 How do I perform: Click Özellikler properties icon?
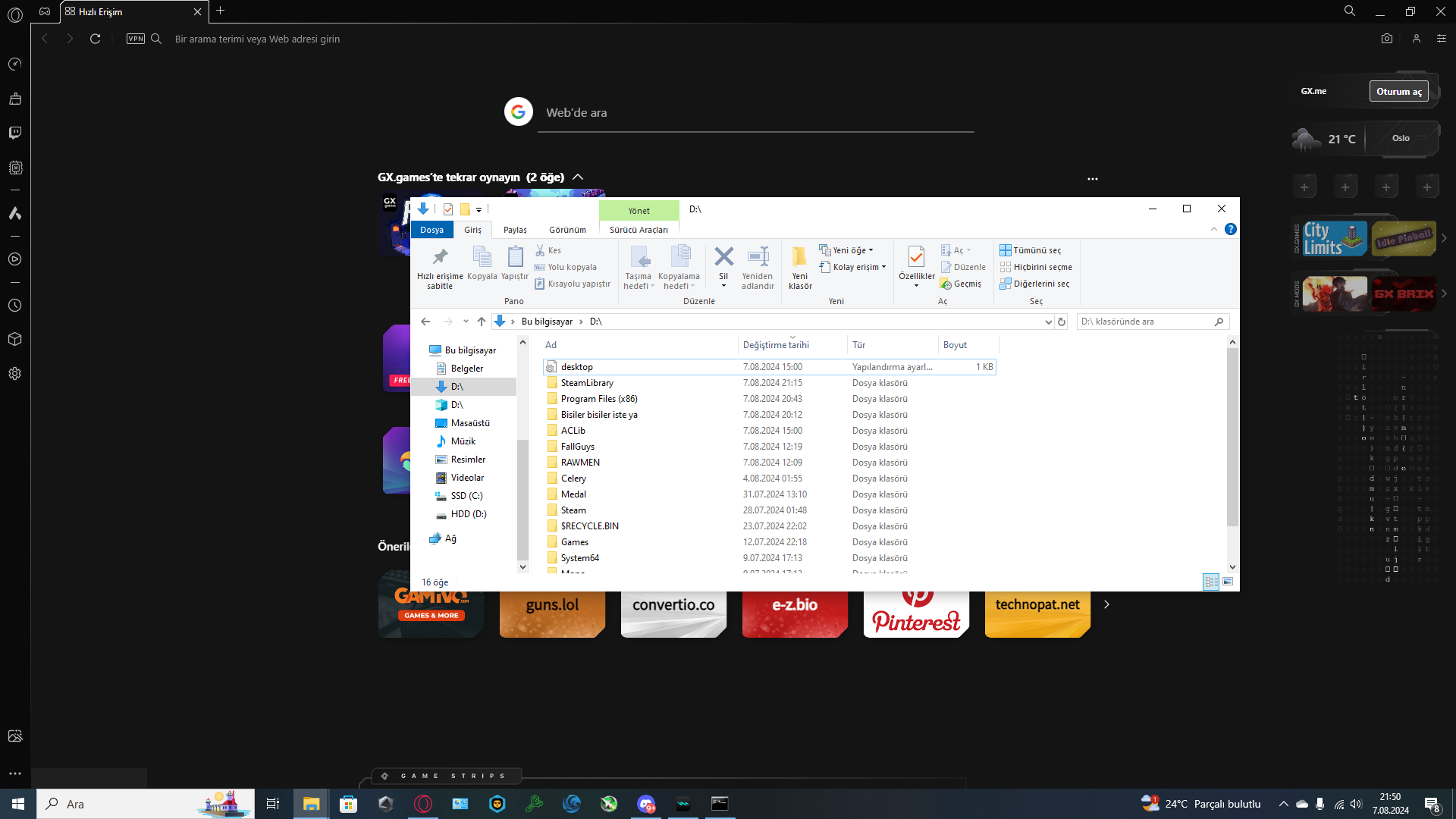point(916,258)
